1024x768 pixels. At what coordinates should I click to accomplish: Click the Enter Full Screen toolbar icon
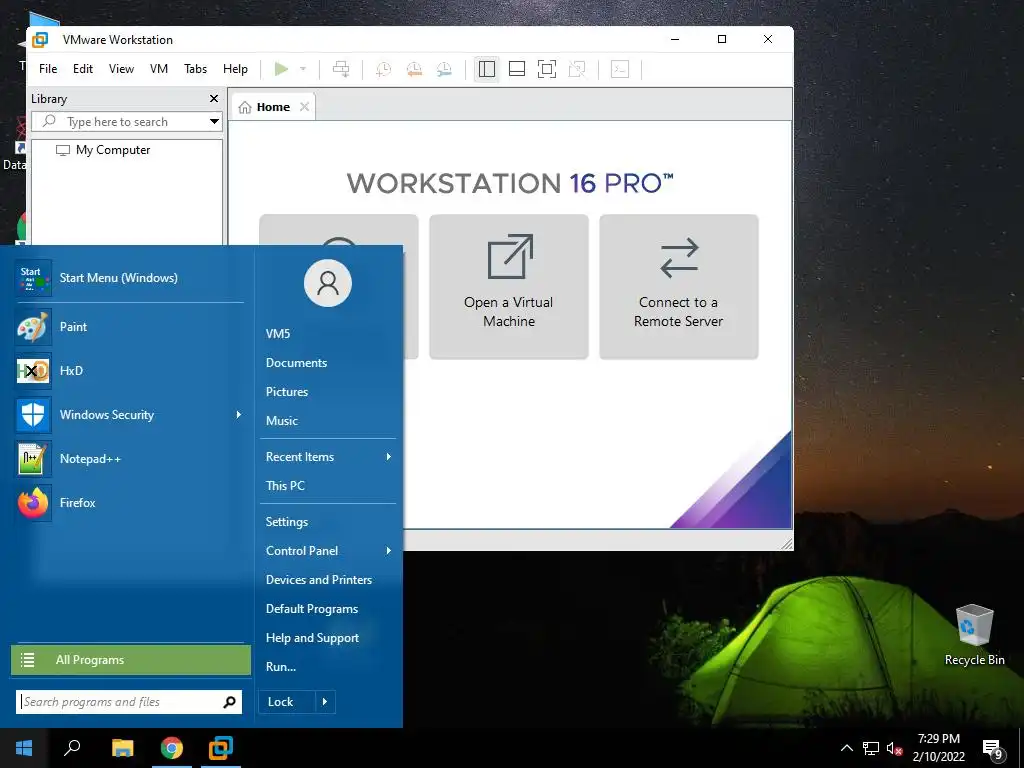[x=547, y=69]
